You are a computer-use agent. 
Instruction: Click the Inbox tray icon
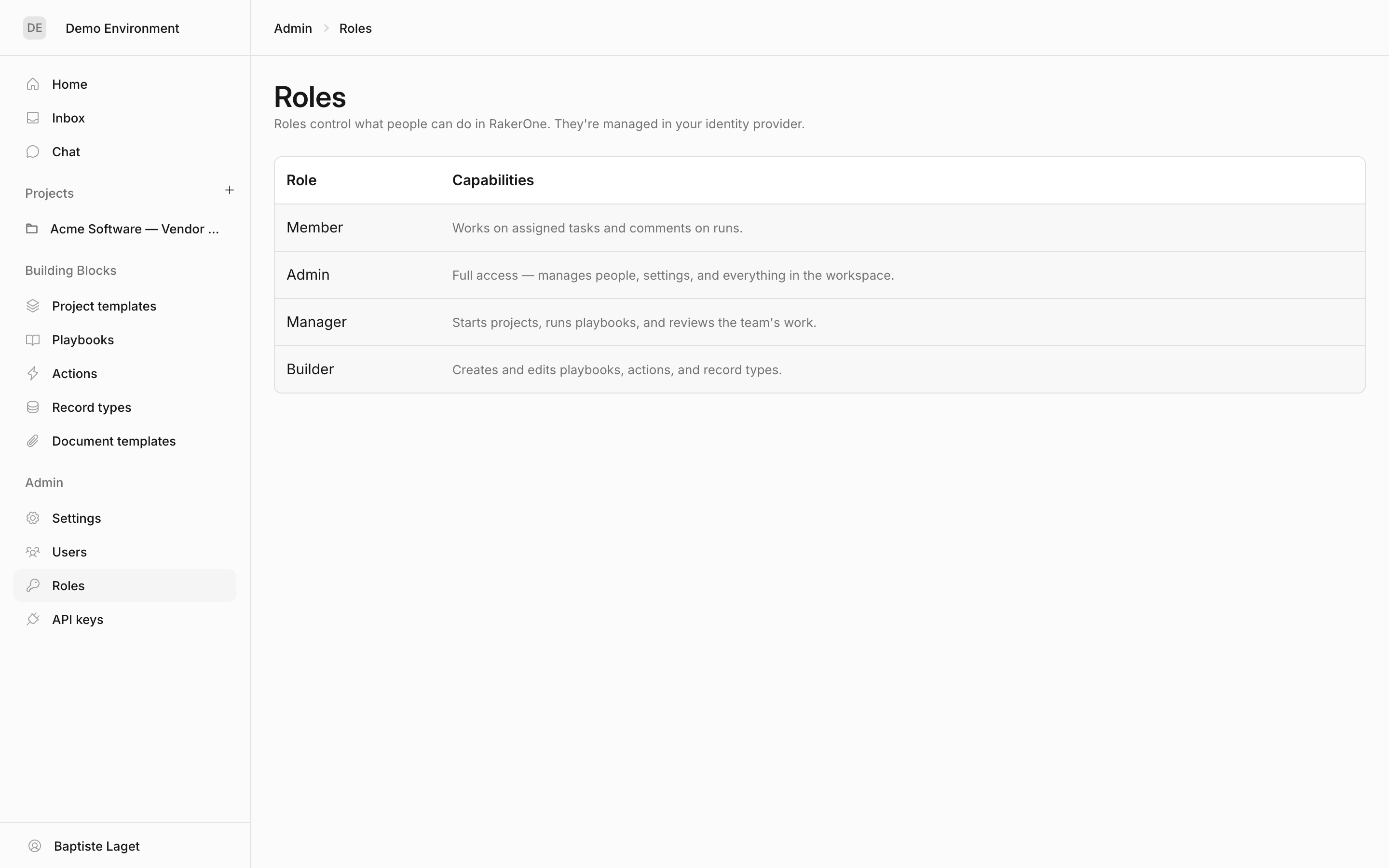[x=33, y=118]
